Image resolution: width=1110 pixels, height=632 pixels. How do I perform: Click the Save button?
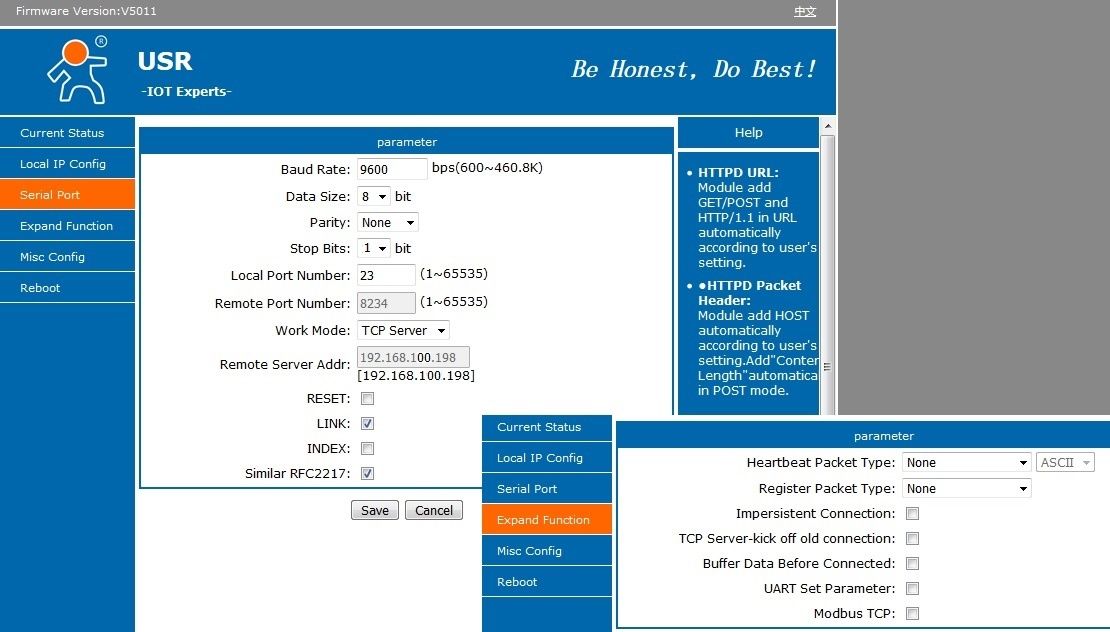(x=374, y=510)
